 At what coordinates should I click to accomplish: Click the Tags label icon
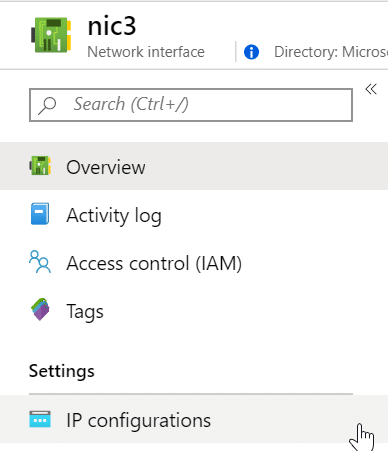[40, 309]
